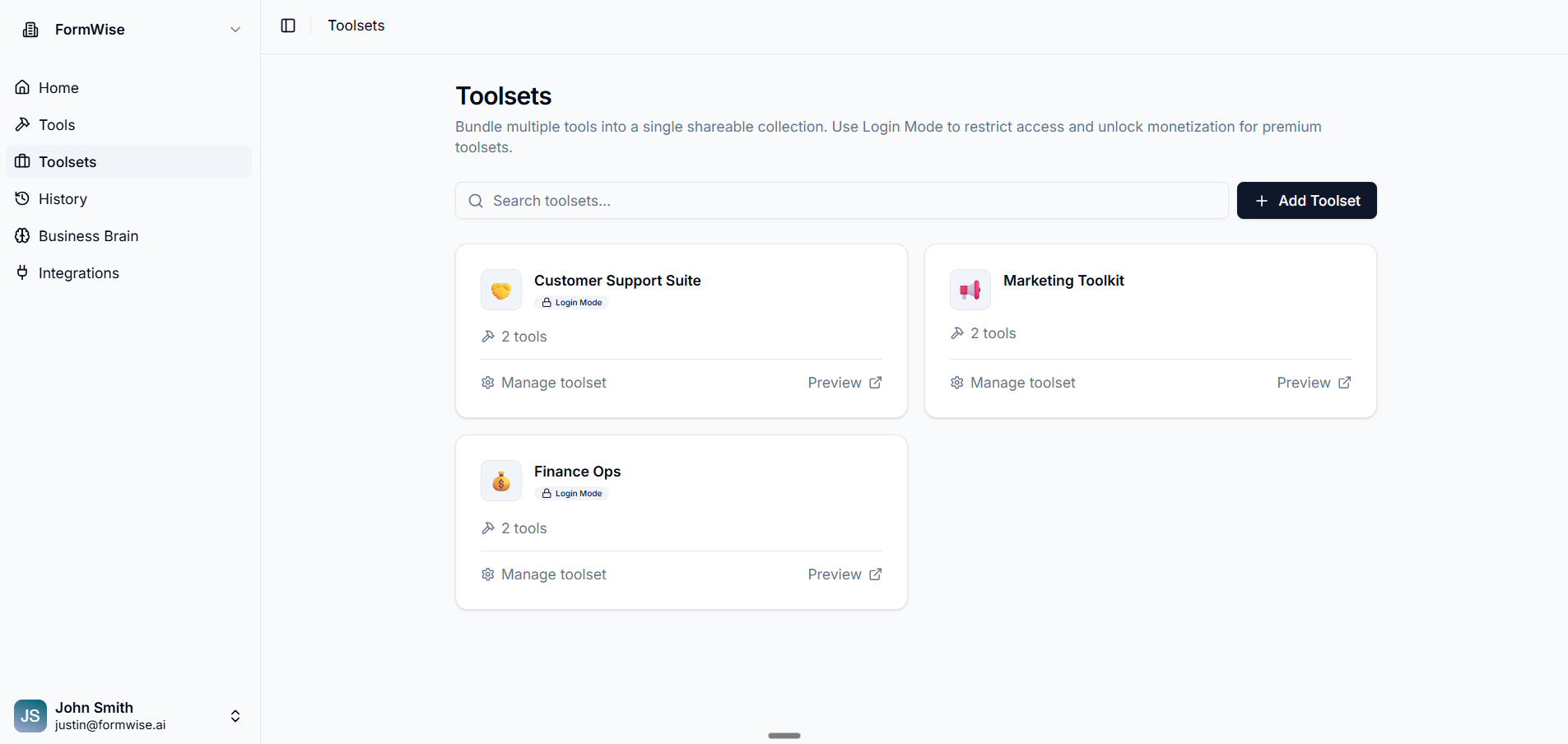
Task: Open Preview for Marketing Toolkit
Action: [x=1313, y=382]
